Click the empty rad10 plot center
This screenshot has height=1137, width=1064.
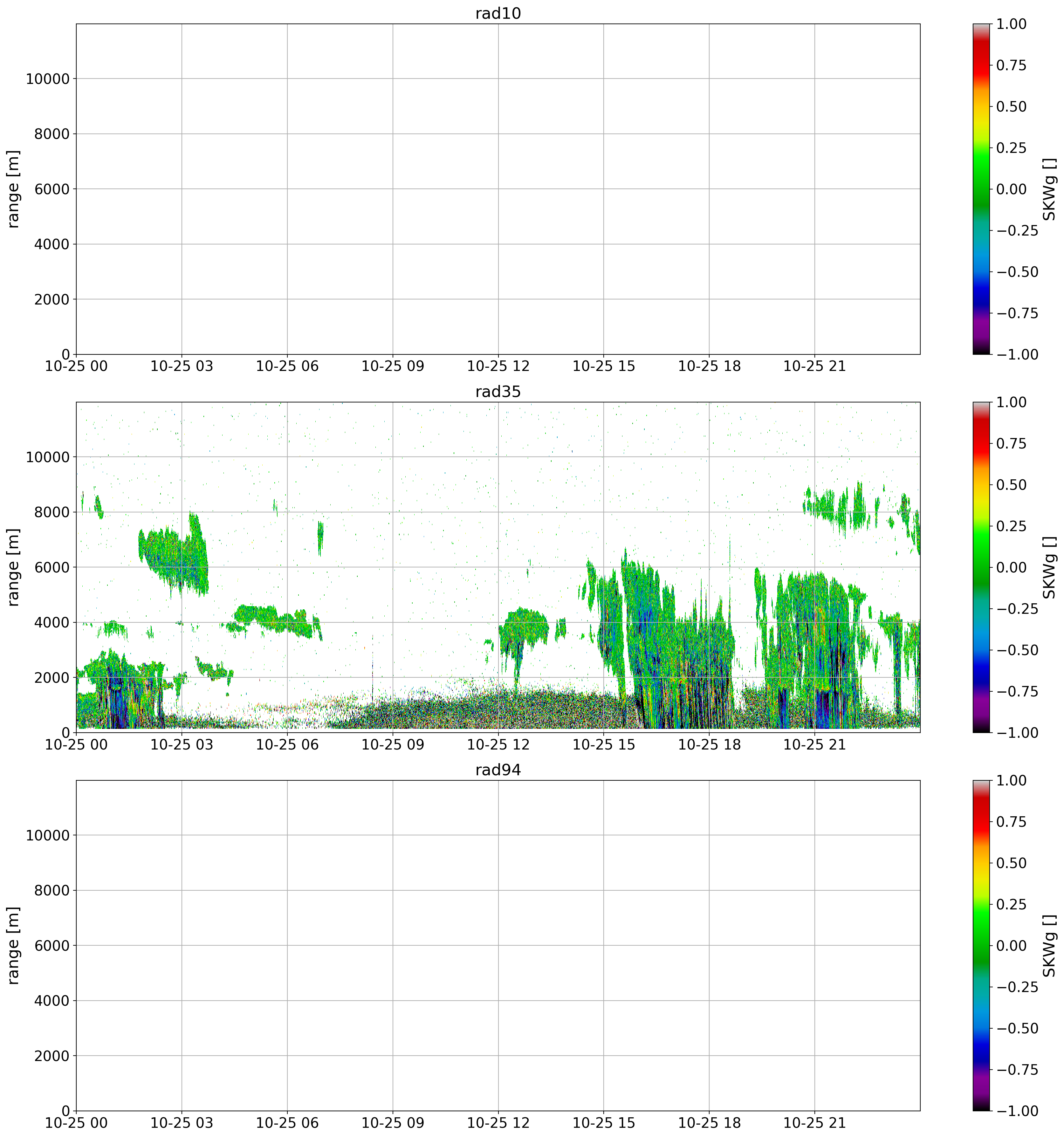(498, 189)
